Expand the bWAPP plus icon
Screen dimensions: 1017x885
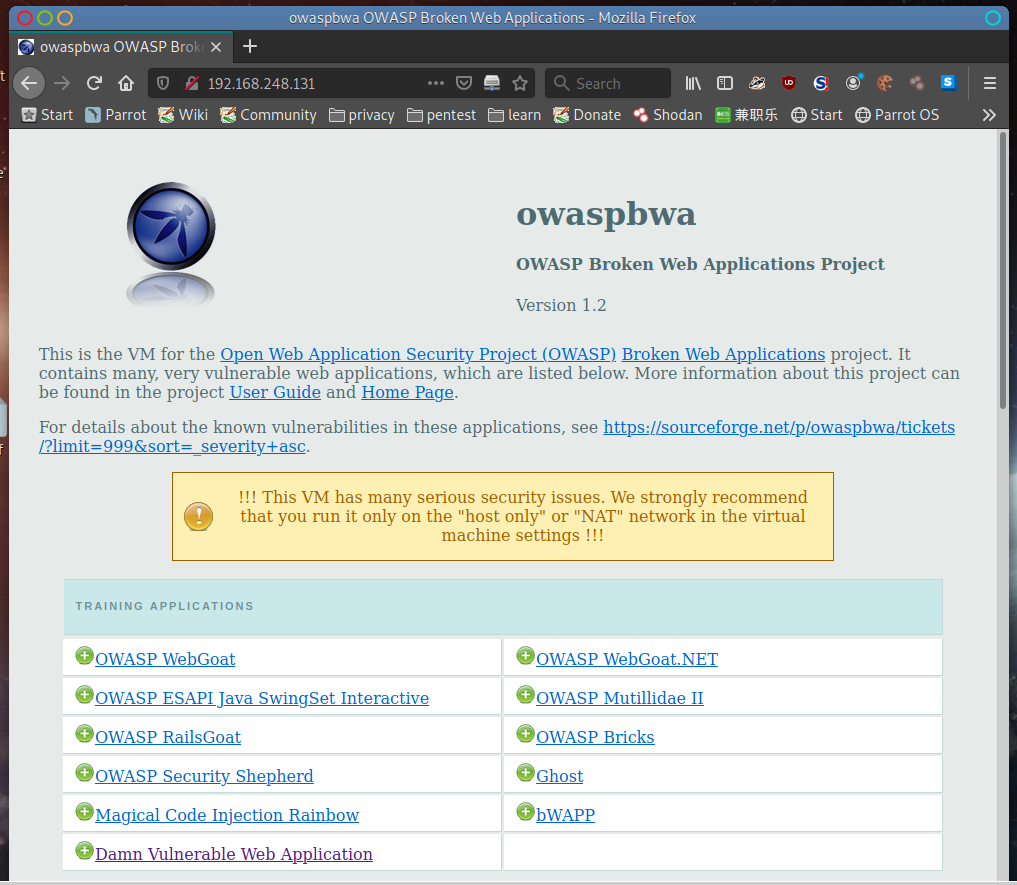tap(525, 812)
